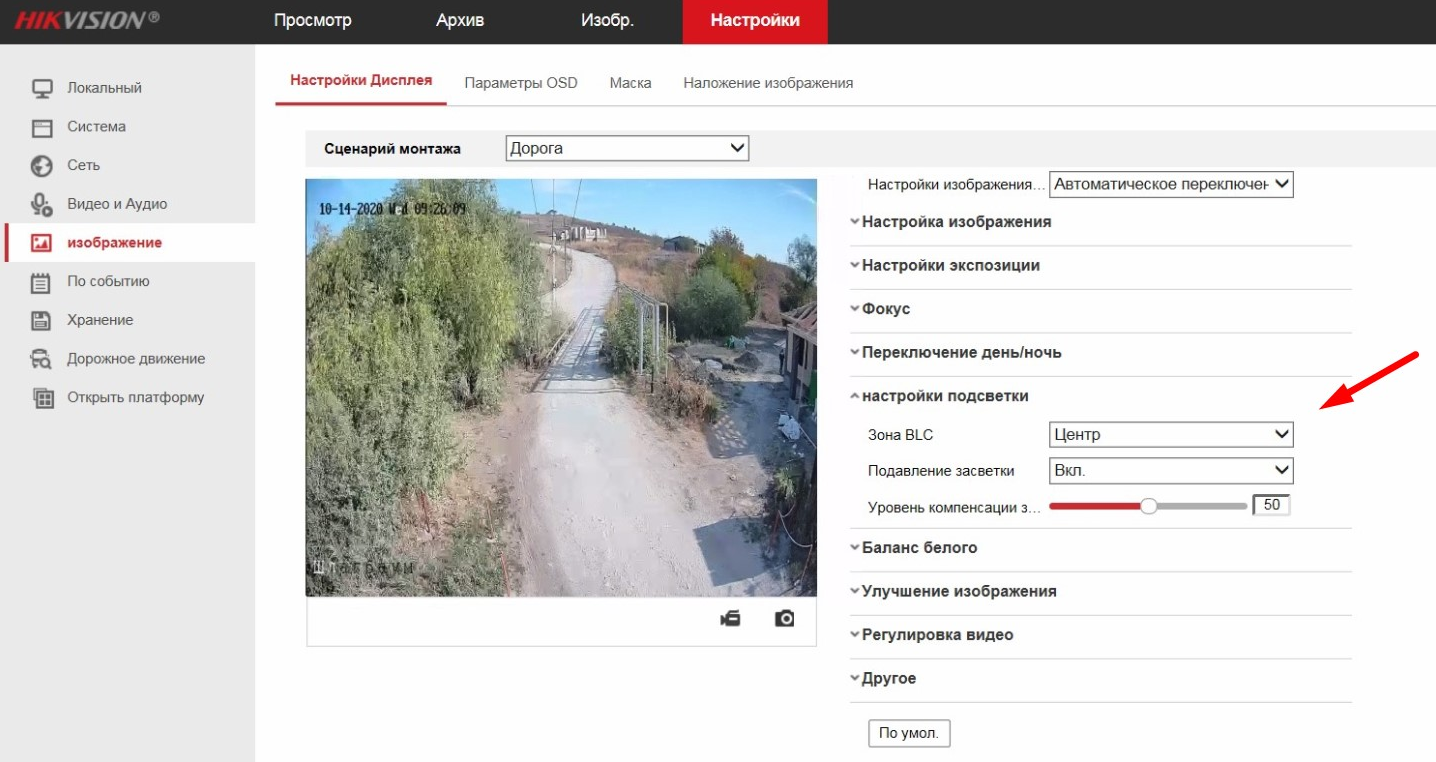
Task: Click the System window icon in sidebar
Action: pyautogui.click(x=42, y=128)
